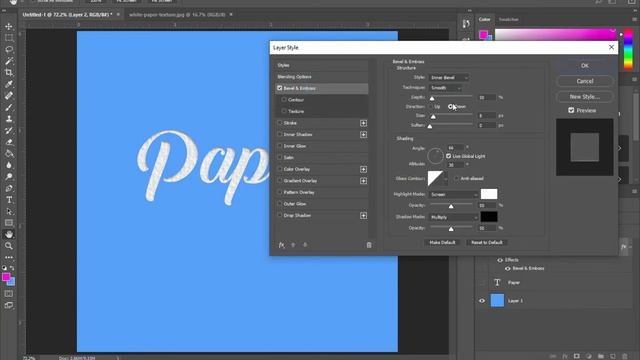640x360 pixels.
Task: Select the Hand tool
Action: click(9, 234)
